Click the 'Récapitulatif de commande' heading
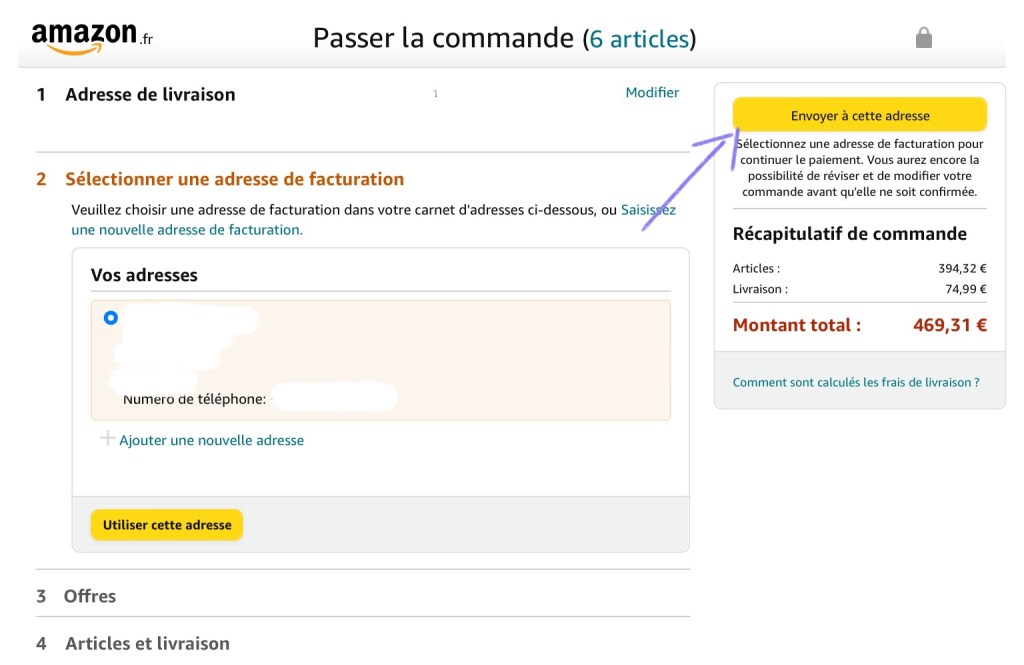 [849, 234]
